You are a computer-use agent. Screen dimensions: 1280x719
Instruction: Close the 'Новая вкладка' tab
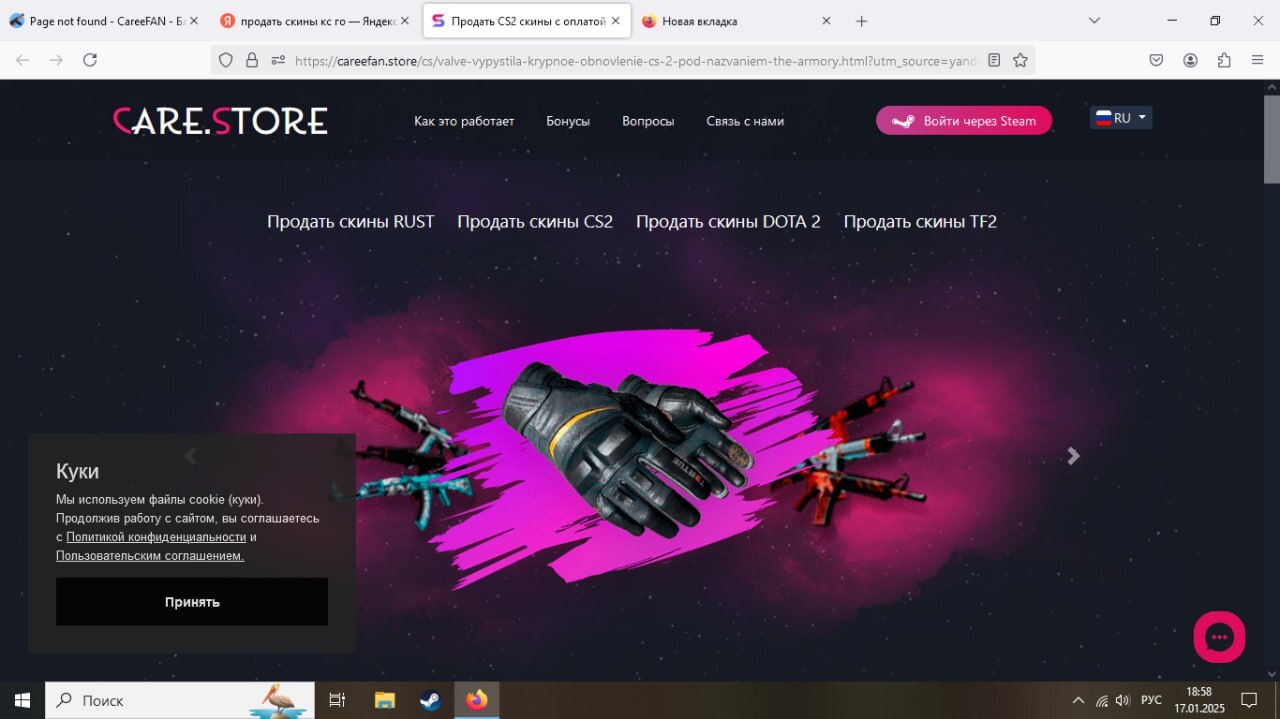click(x=826, y=21)
